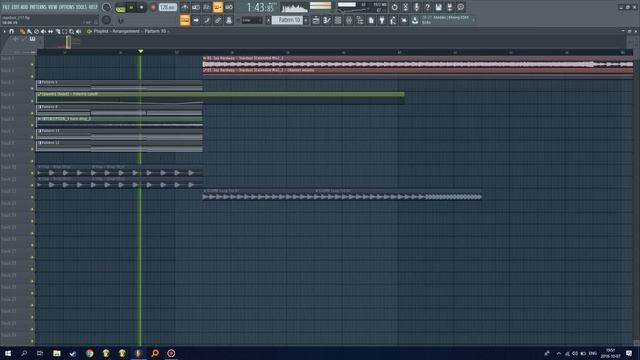
Task: Open clip menu of Pattern 12 clip
Action: click(x=40, y=143)
